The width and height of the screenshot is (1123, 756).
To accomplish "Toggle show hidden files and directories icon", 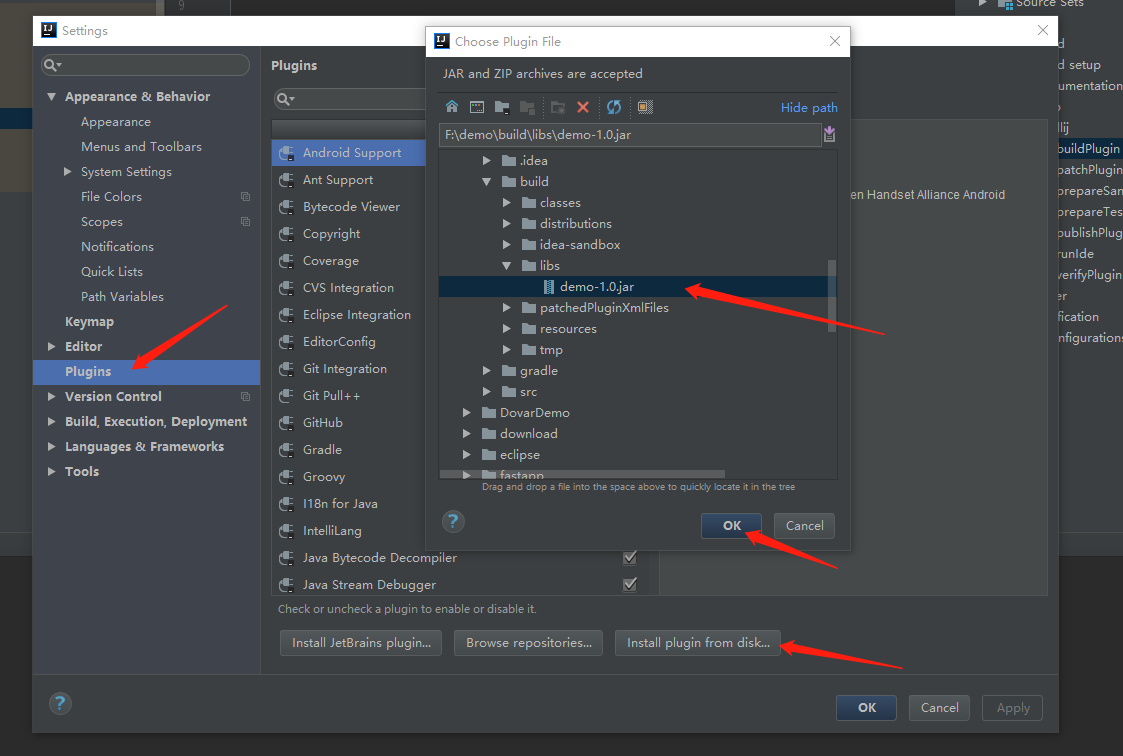I will 645,107.
